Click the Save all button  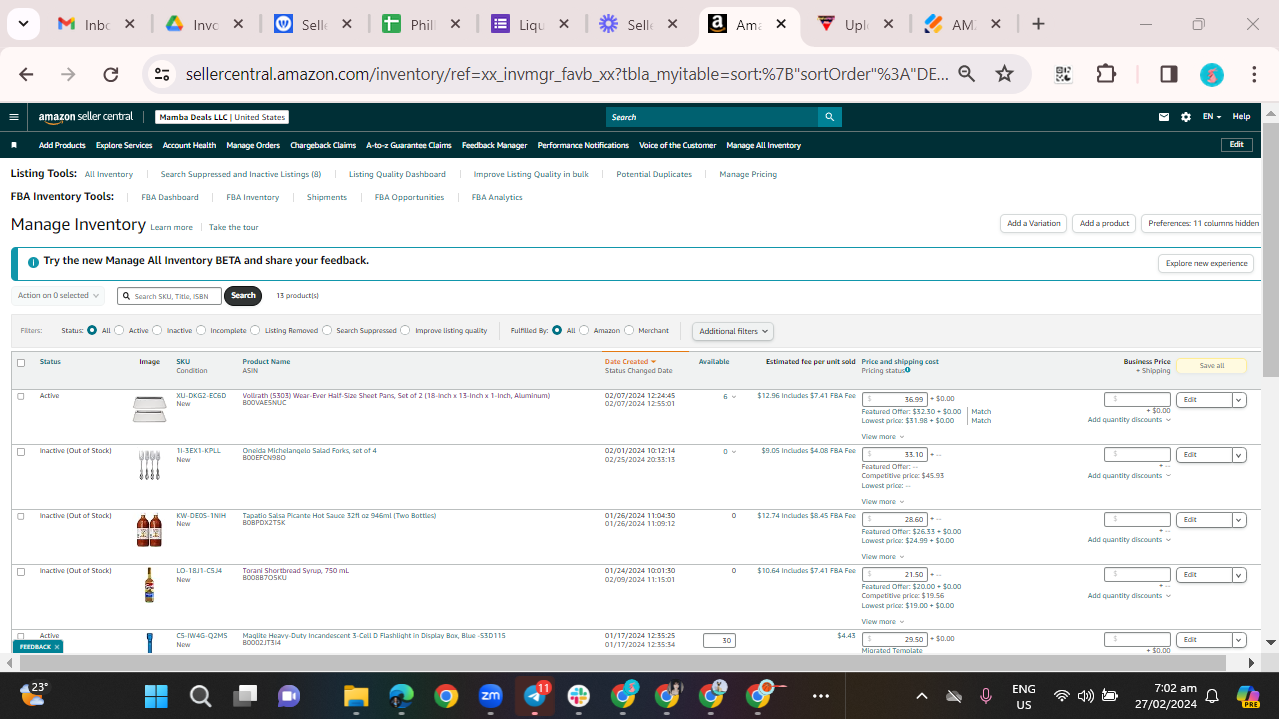[1212, 366]
